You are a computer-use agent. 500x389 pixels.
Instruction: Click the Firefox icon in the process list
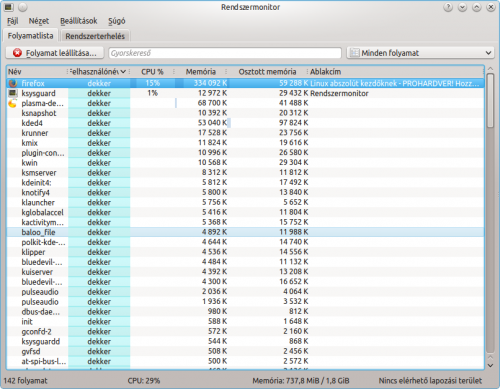(x=13, y=83)
